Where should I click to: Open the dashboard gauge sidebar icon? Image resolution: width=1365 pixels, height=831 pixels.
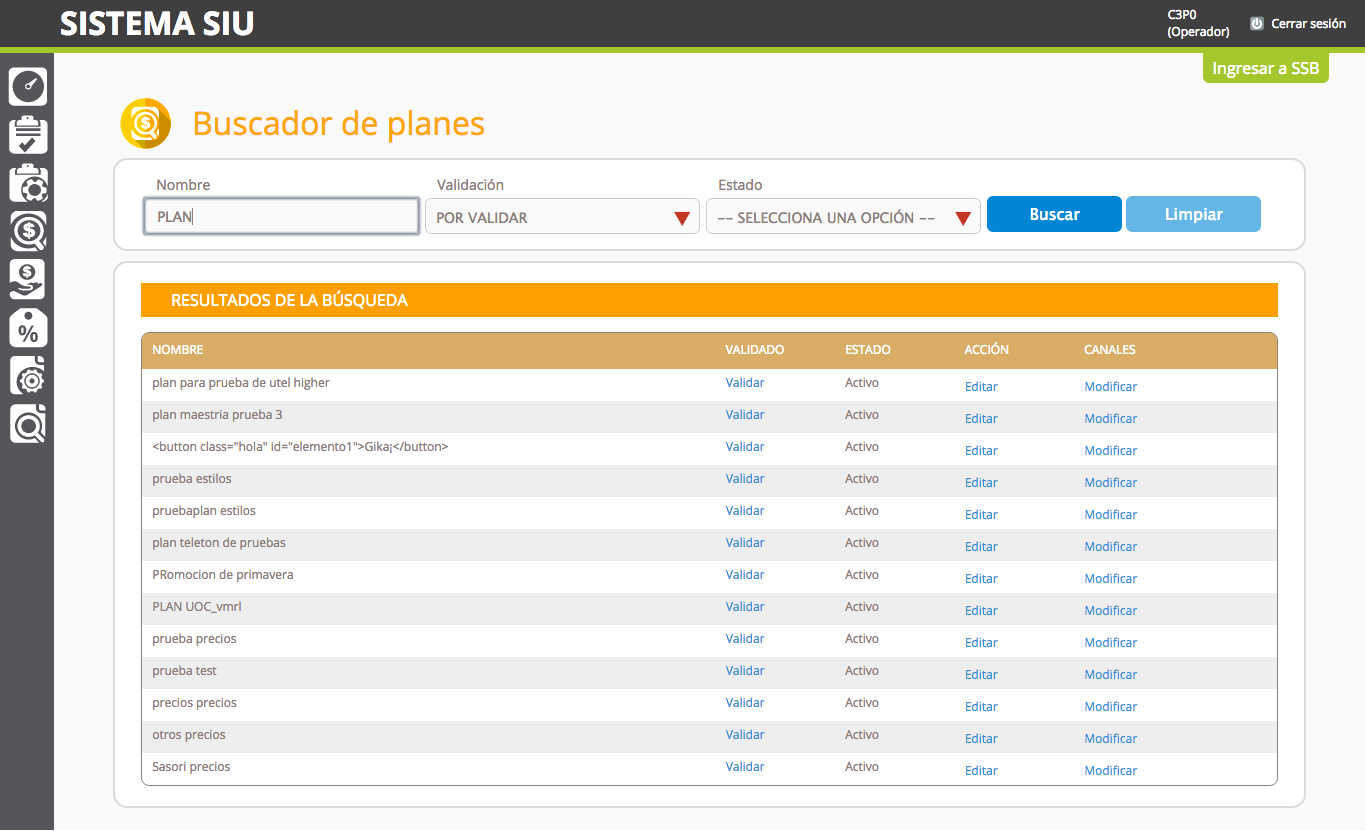point(28,87)
